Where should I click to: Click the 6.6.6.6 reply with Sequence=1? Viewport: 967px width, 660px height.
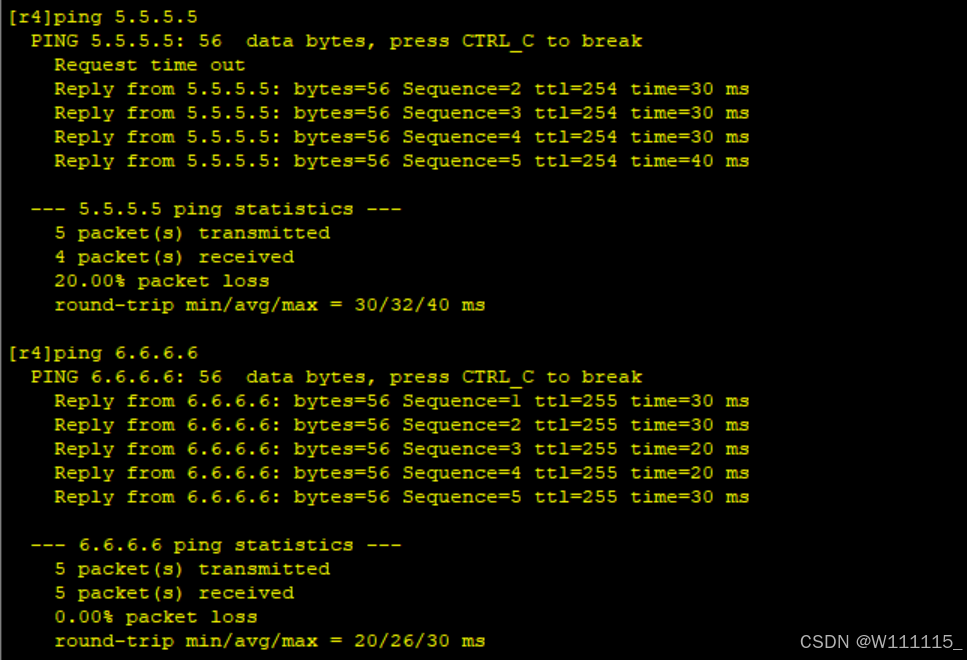tap(401, 401)
